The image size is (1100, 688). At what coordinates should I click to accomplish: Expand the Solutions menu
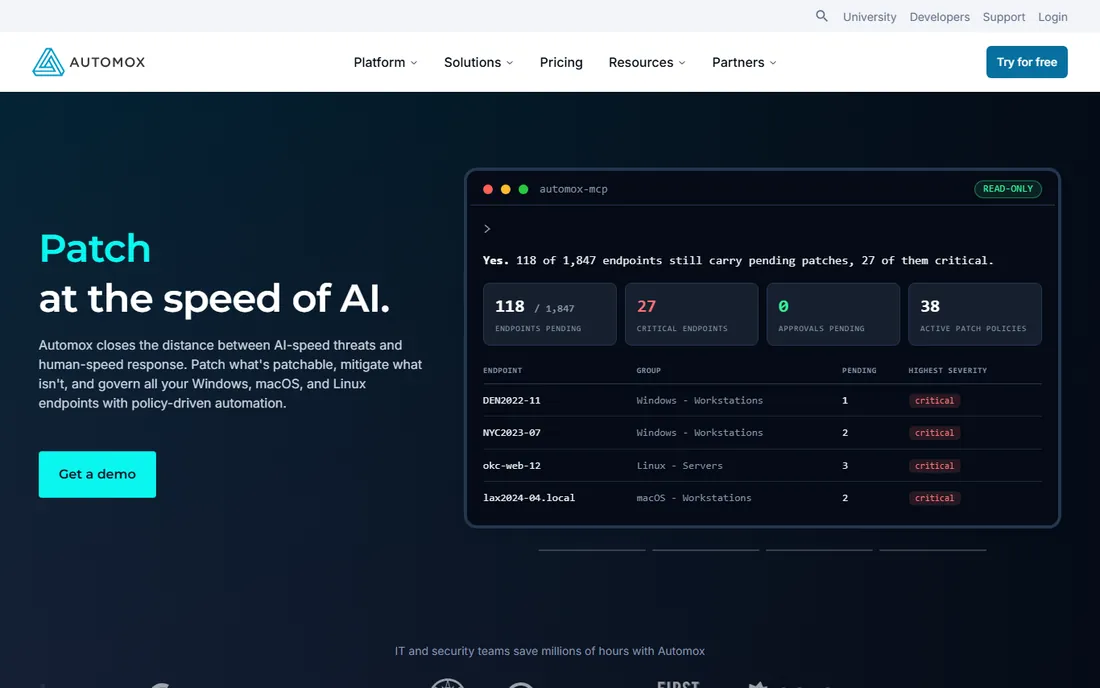(x=478, y=62)
